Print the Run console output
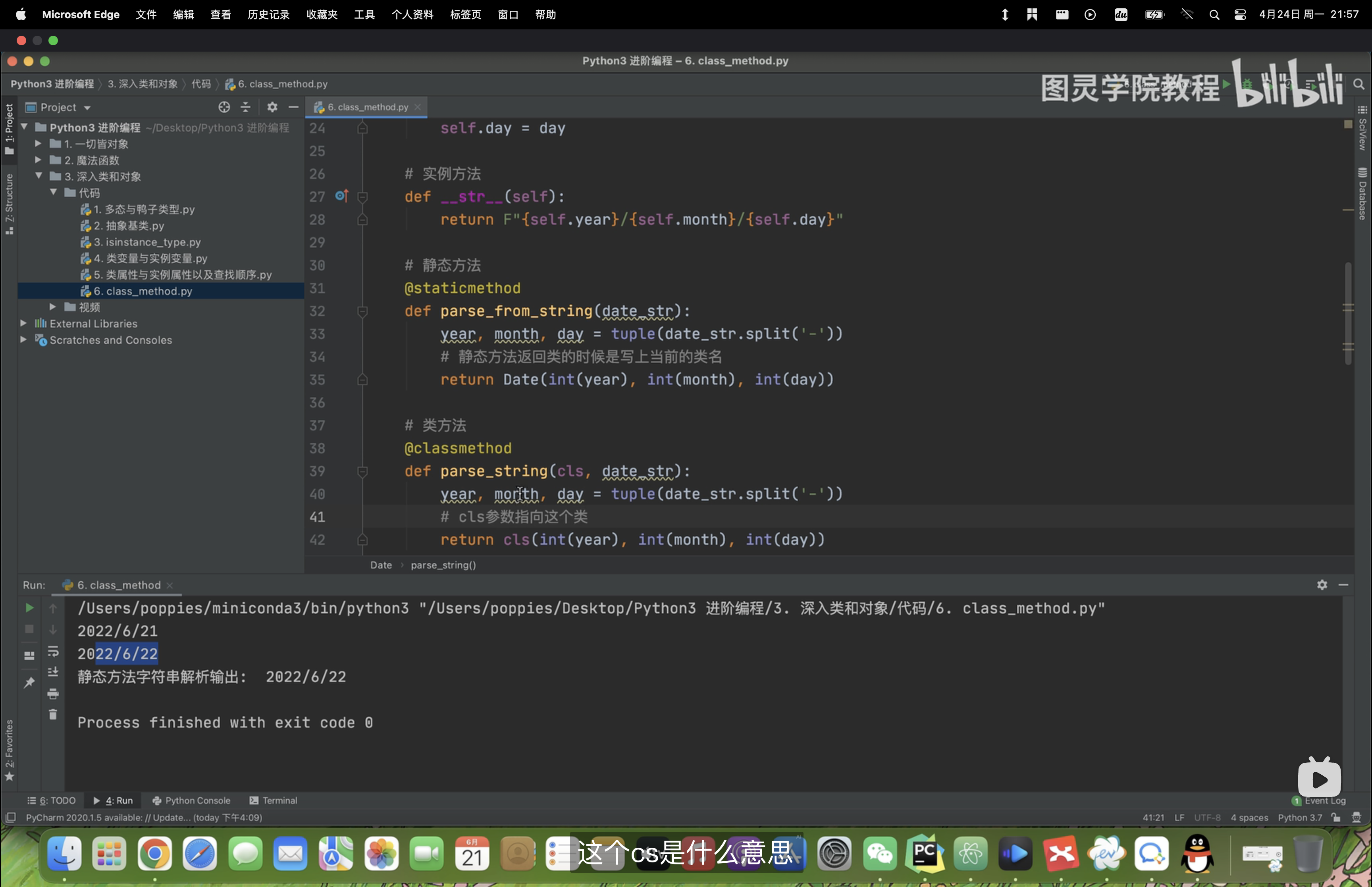The height and width of the screenshot is (887, 1372). 53,694
